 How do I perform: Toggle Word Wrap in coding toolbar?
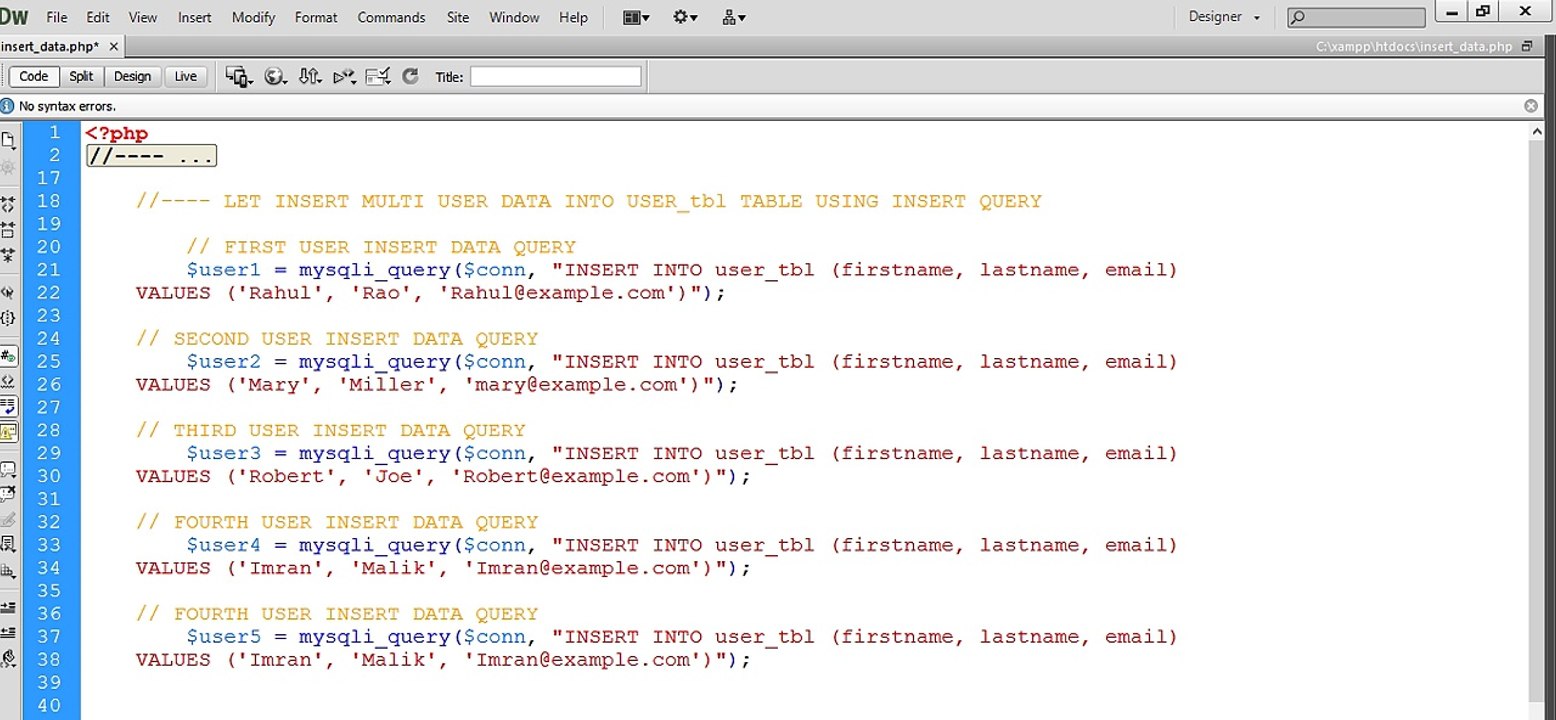point(8,406)
